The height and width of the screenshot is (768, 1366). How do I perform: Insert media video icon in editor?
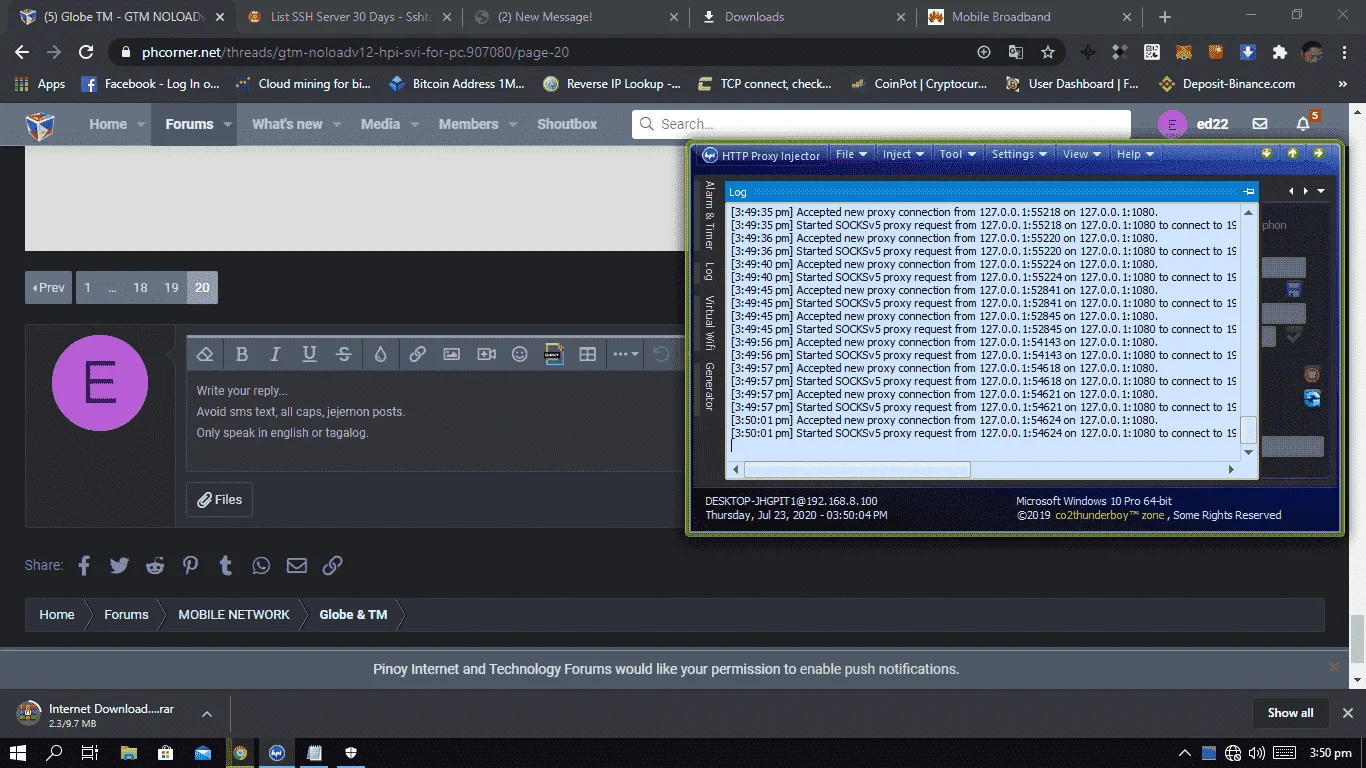(486, 354)
